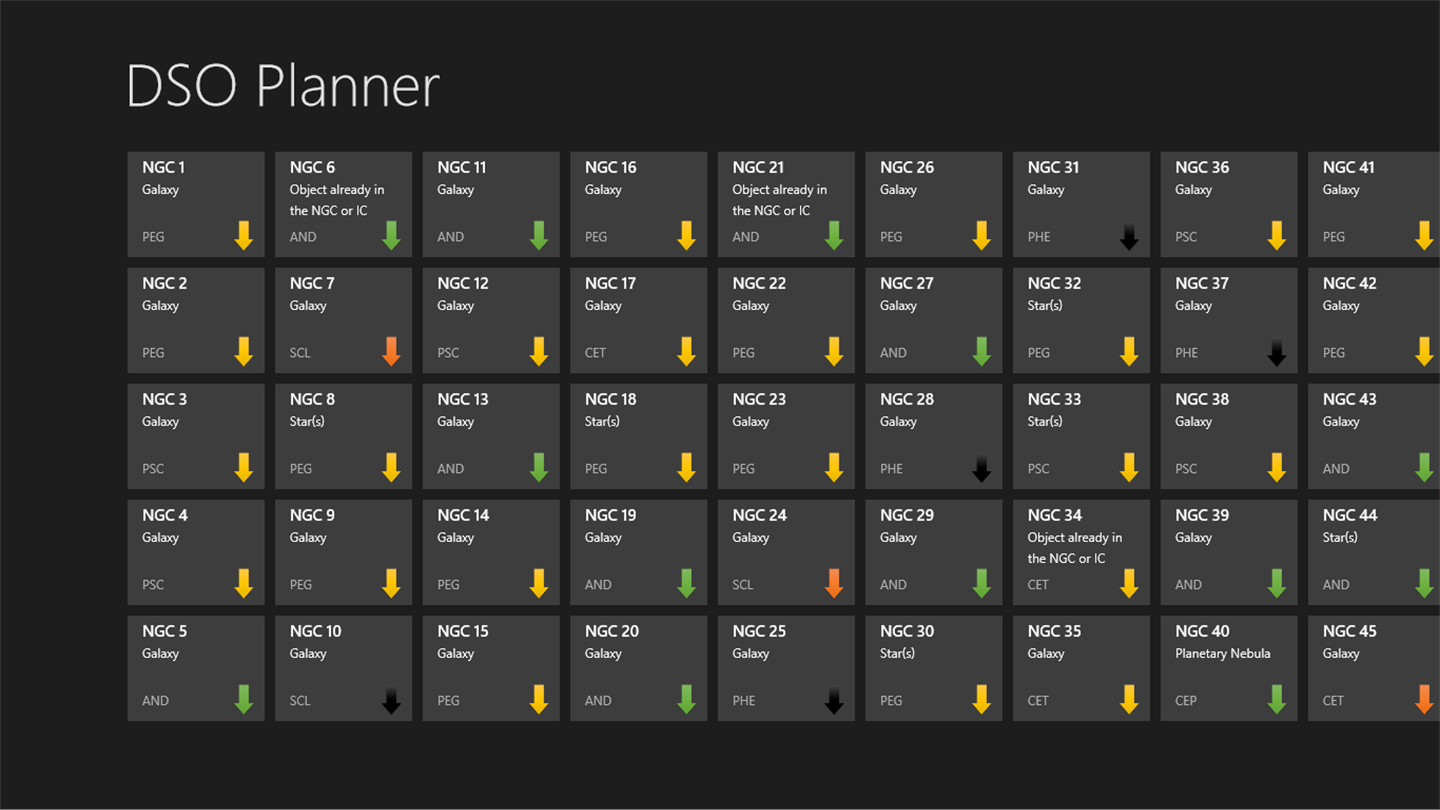The height and width of the screenshot is (810, 1440).
Task: Click the black arrow on NGC 31 tile
Action: pos(1129,236)
